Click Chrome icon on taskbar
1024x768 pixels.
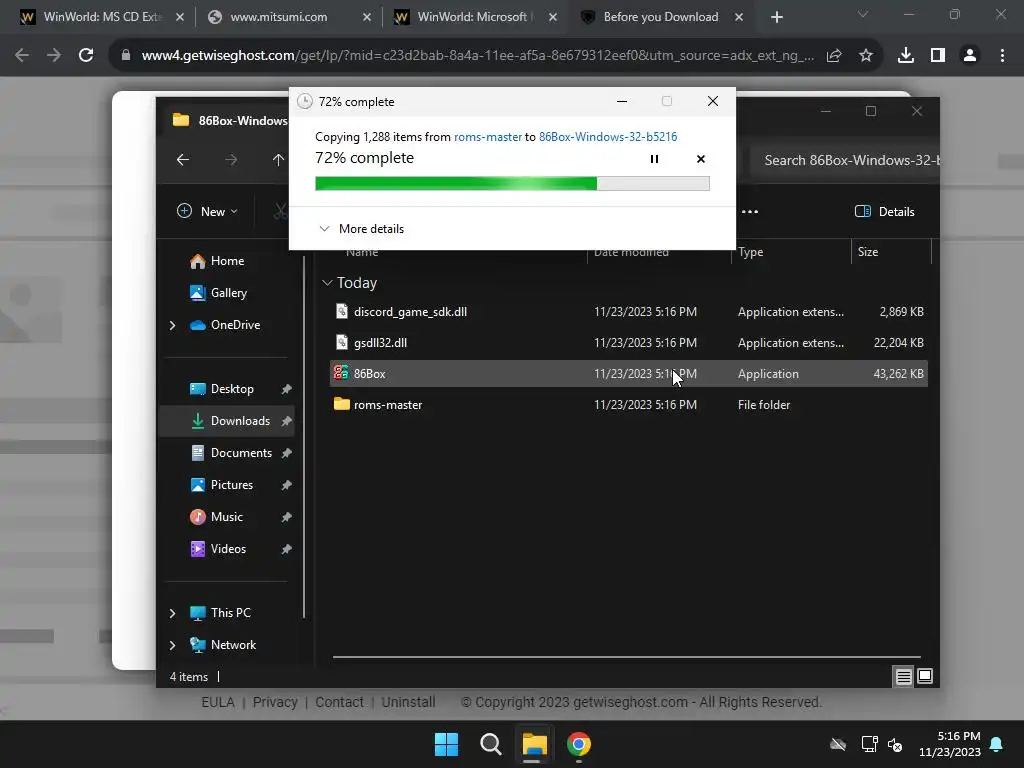(579, 744)
